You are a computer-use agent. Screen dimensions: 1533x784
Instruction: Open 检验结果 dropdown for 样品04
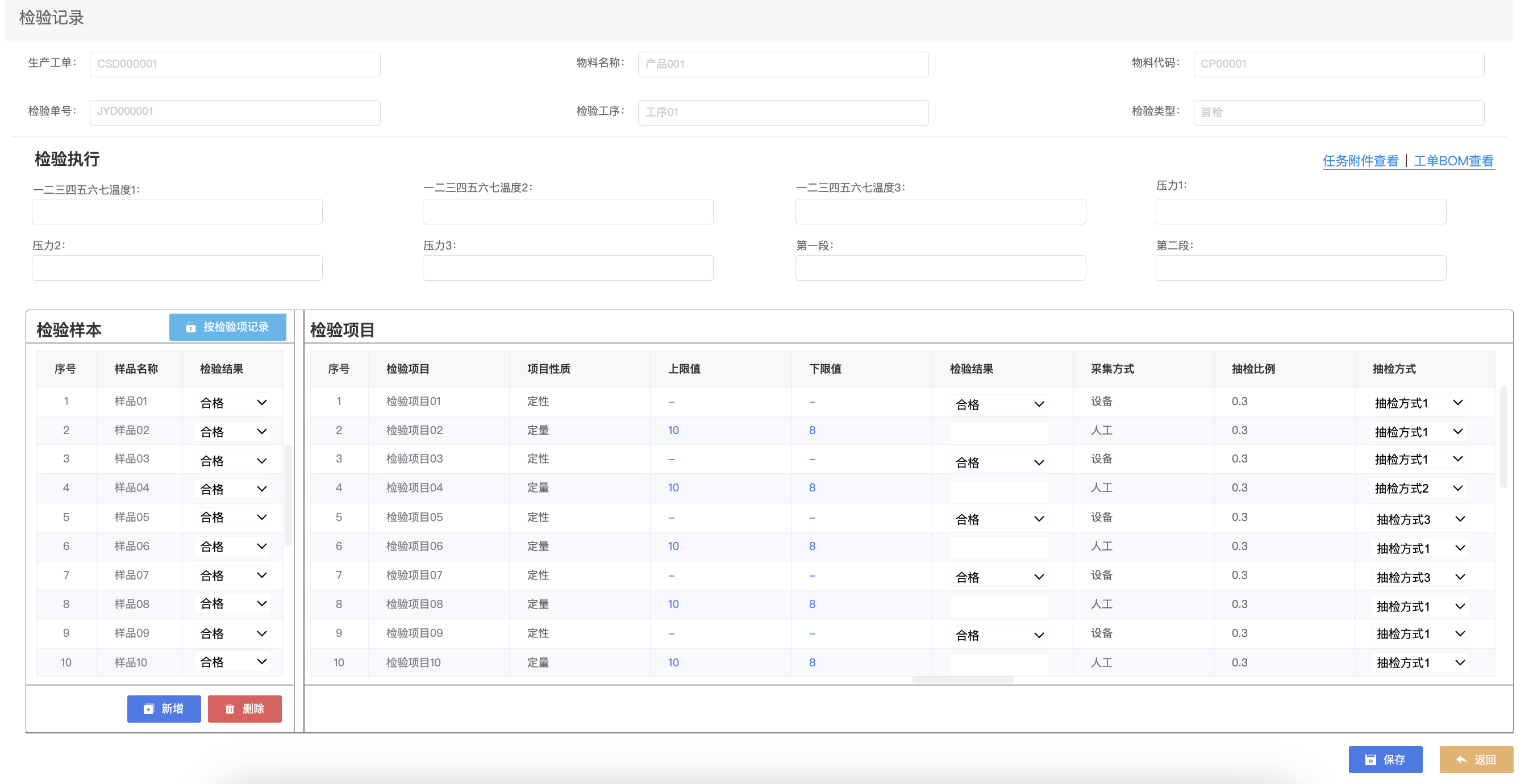tap(233, 489)
